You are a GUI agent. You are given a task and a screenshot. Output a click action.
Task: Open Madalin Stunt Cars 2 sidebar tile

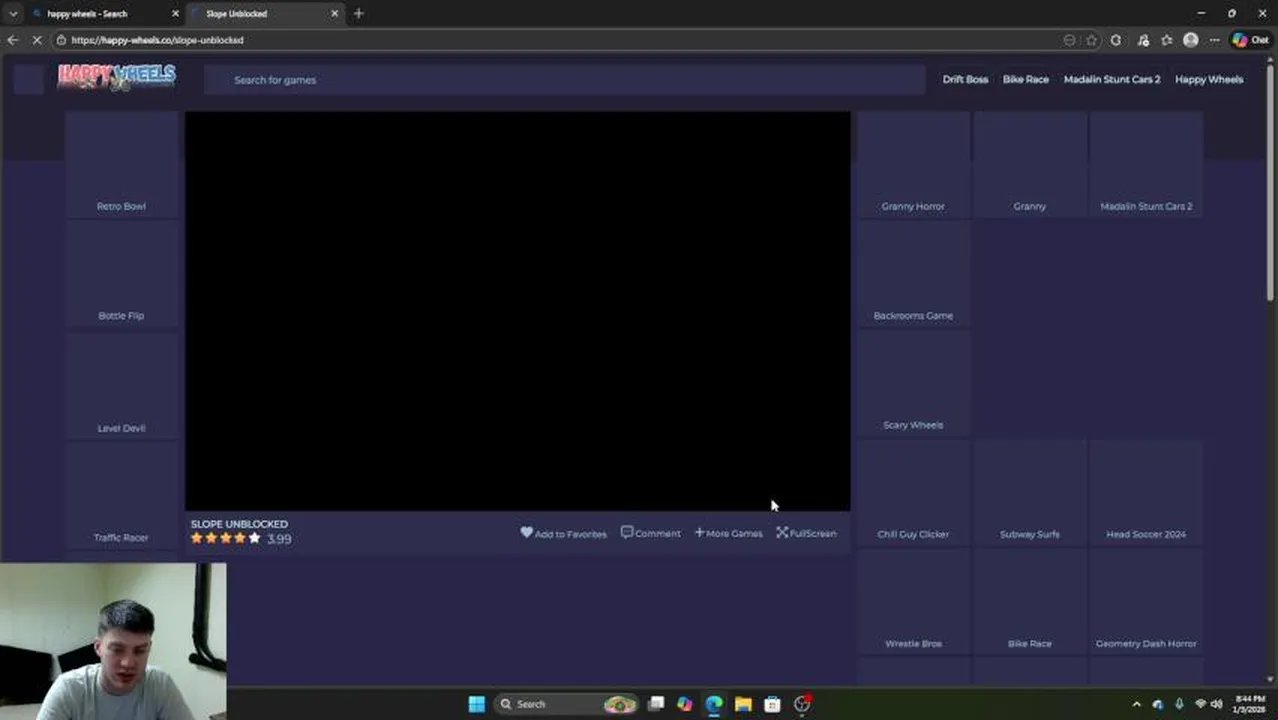click(1146, 164)
